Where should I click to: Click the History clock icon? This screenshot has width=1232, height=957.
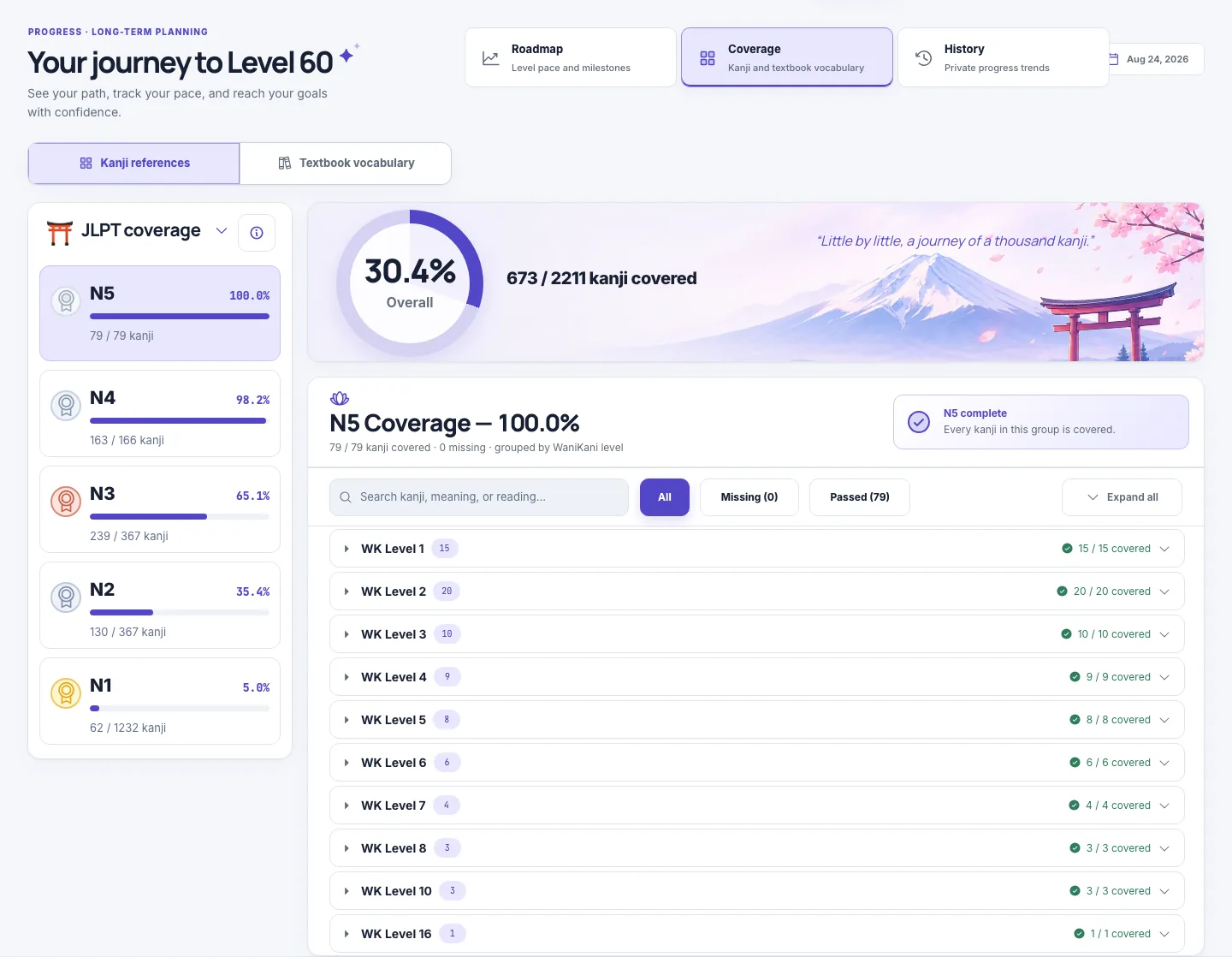coord(923,58)
